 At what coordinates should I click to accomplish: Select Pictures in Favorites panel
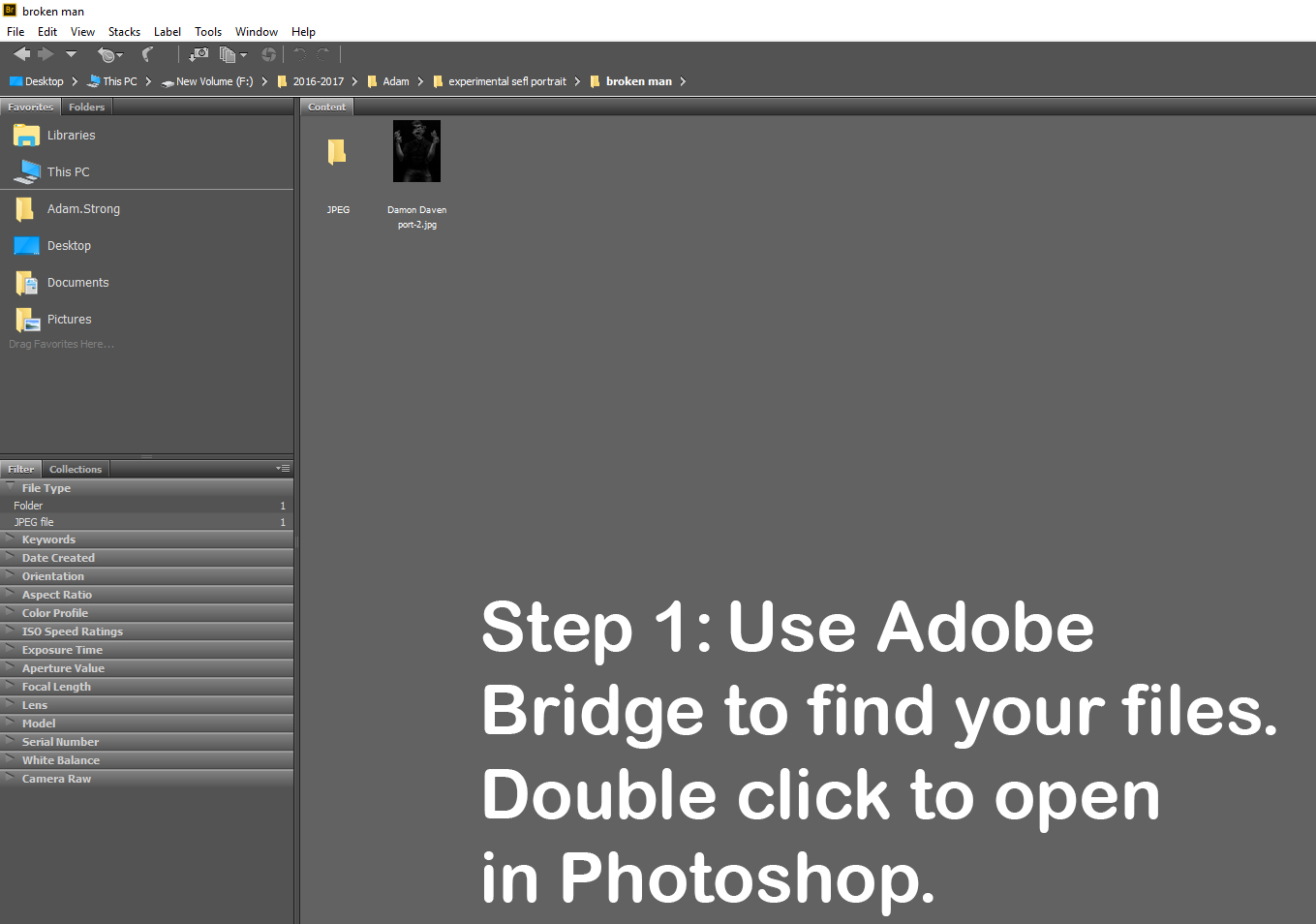pyautogui.click(x=69, y=320)
